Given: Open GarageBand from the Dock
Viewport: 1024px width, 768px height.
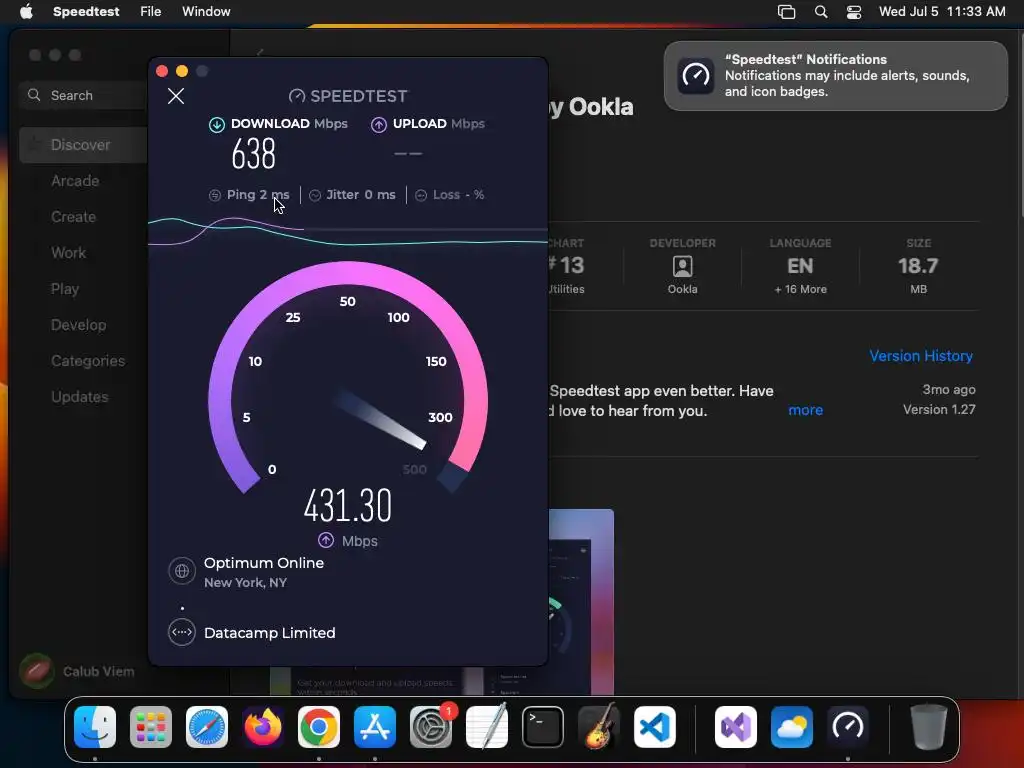Looking at the screenshot, I should click(x=599, y=727).
